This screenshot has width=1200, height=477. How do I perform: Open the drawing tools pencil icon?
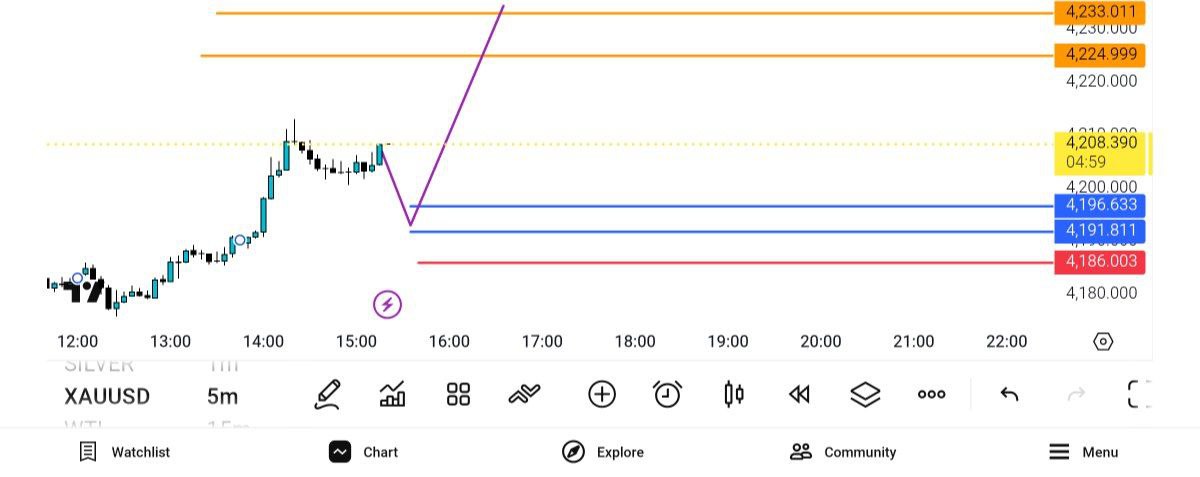tap(327, 395)
